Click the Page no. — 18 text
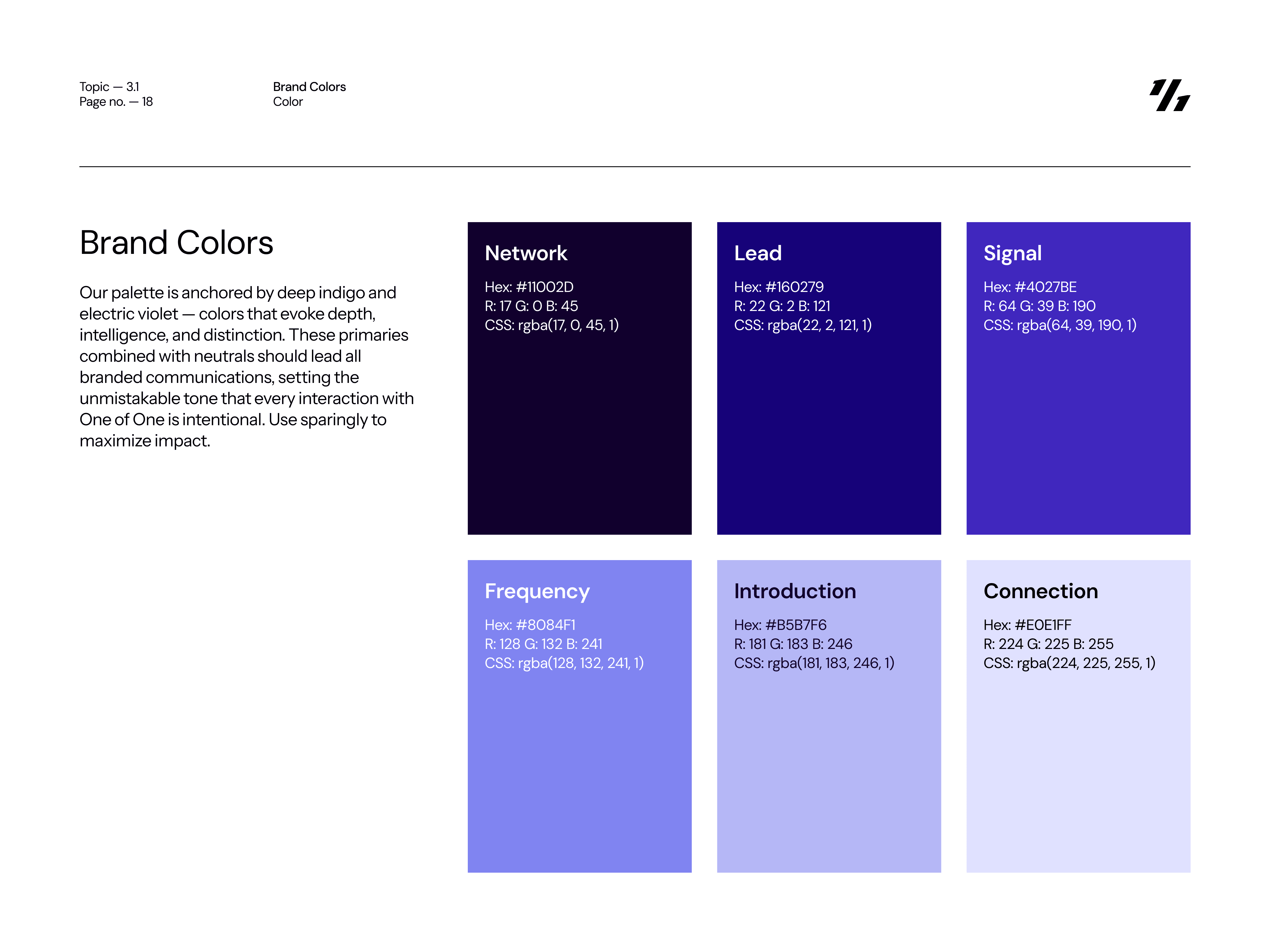This screenshot has width=1270, height=952. (x=116, y=102)
